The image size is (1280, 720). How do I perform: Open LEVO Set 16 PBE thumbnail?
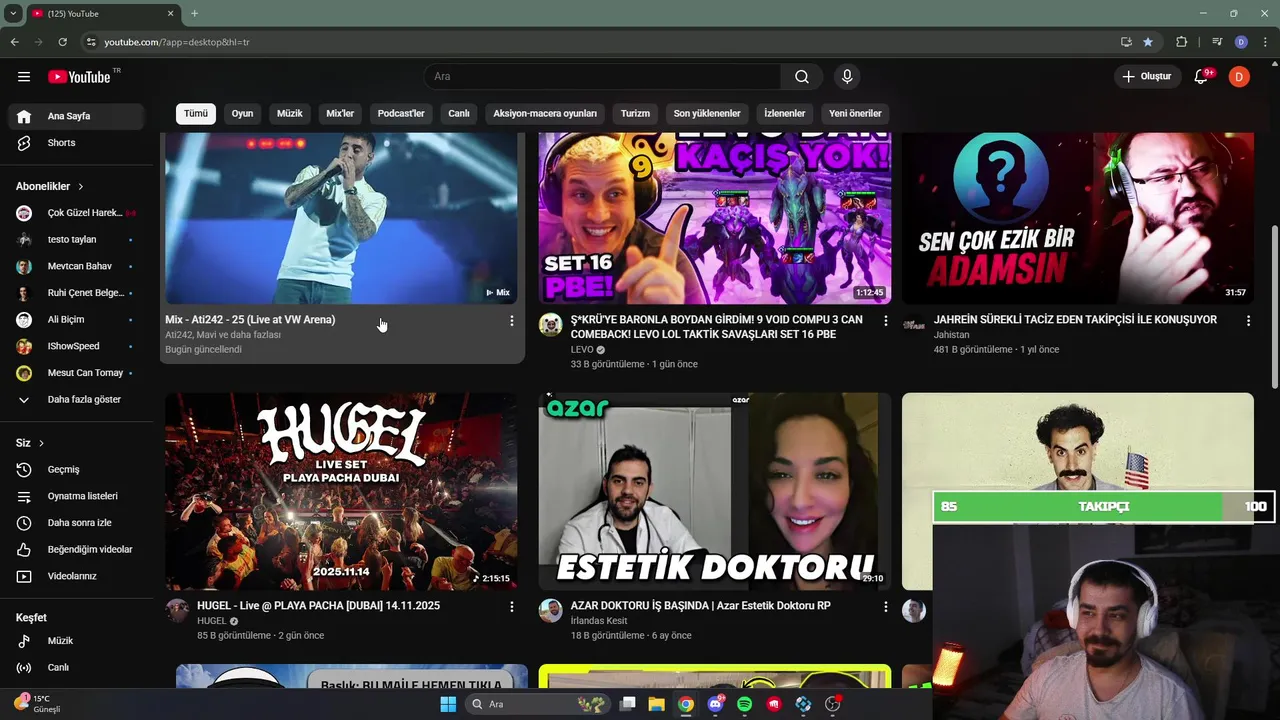(714, 218)
